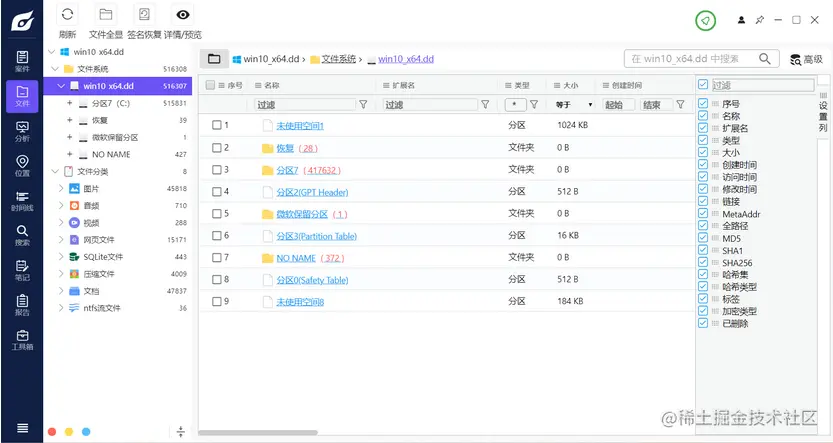The image size is (833, 443).
Task: Click the pin window icon
Action: pos(760,20)
